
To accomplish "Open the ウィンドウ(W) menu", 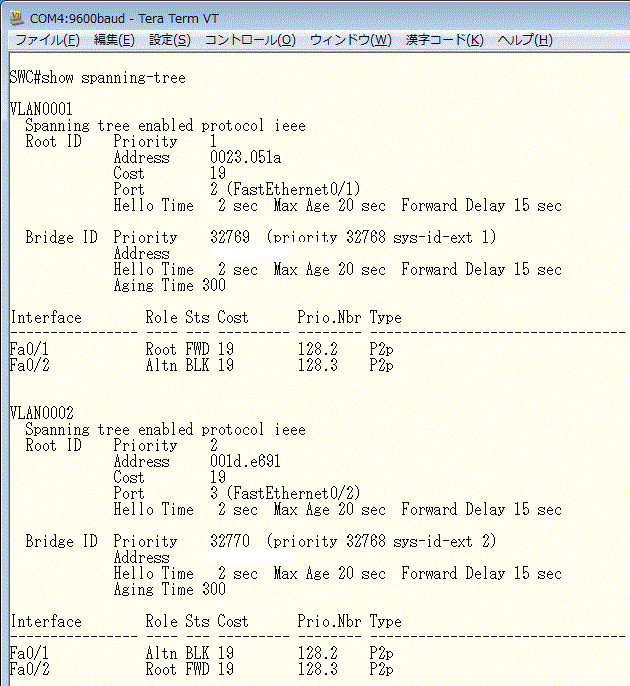I will pyautogui.click(x=350, y=40).
